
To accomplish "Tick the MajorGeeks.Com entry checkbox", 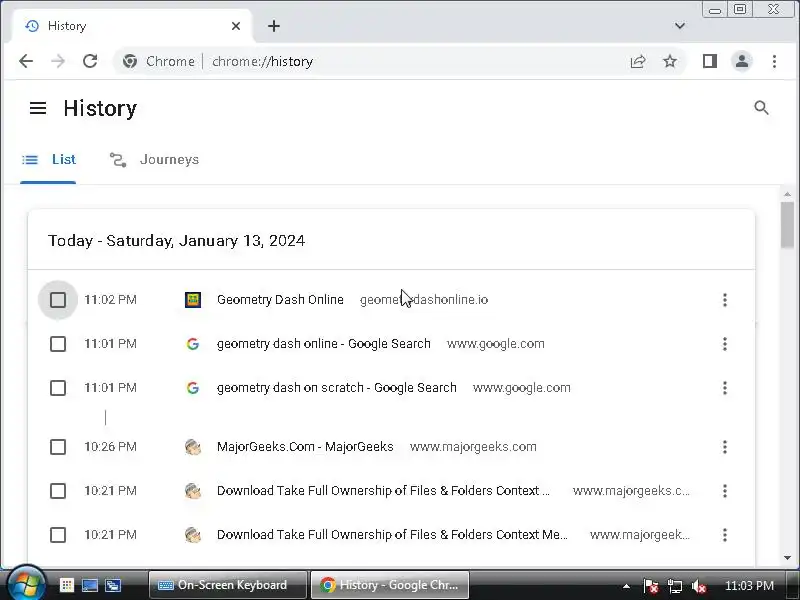I will [x=58, y=447].
